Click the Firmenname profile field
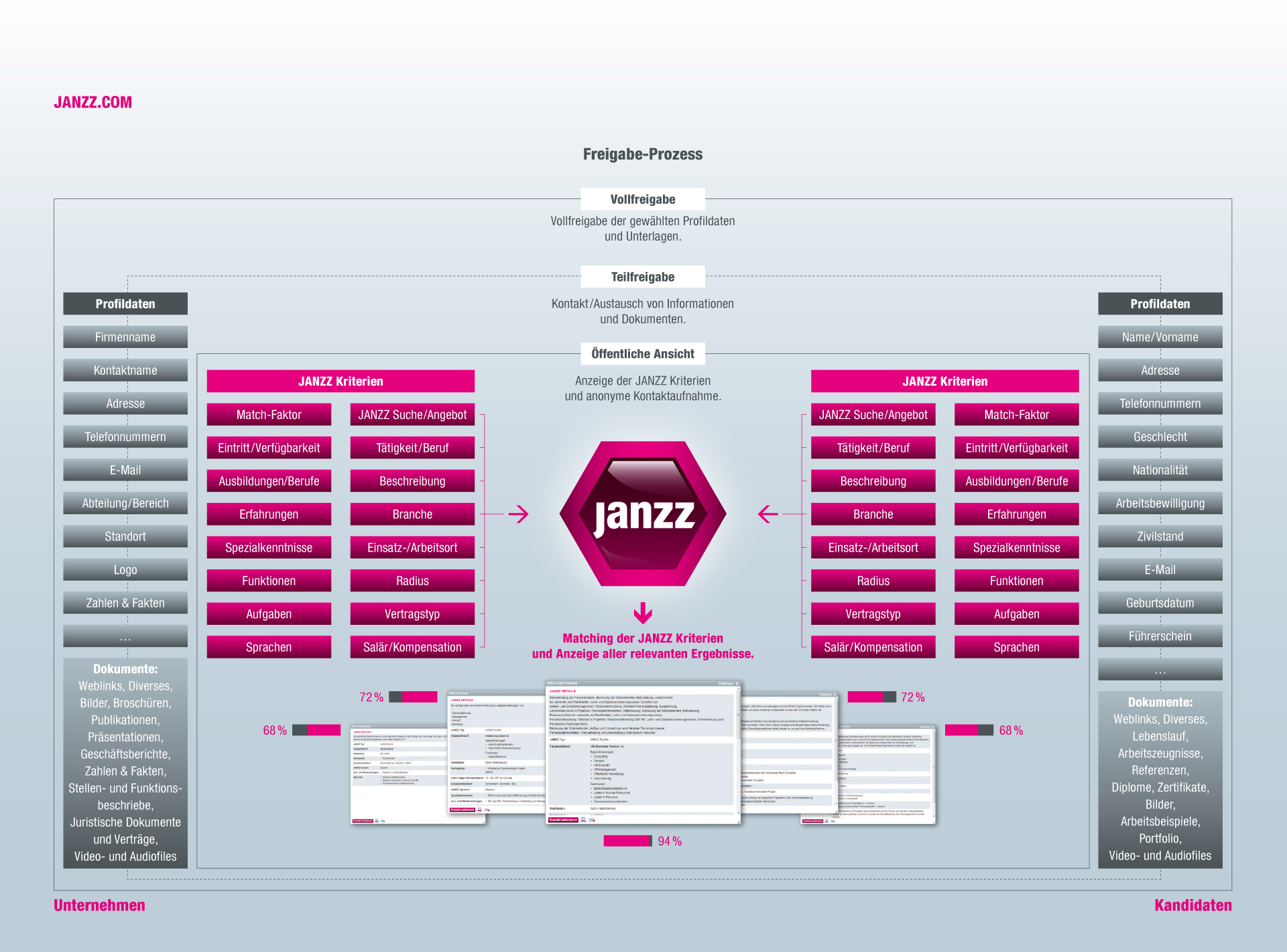The image size is (1287, 952). [125, 337]
